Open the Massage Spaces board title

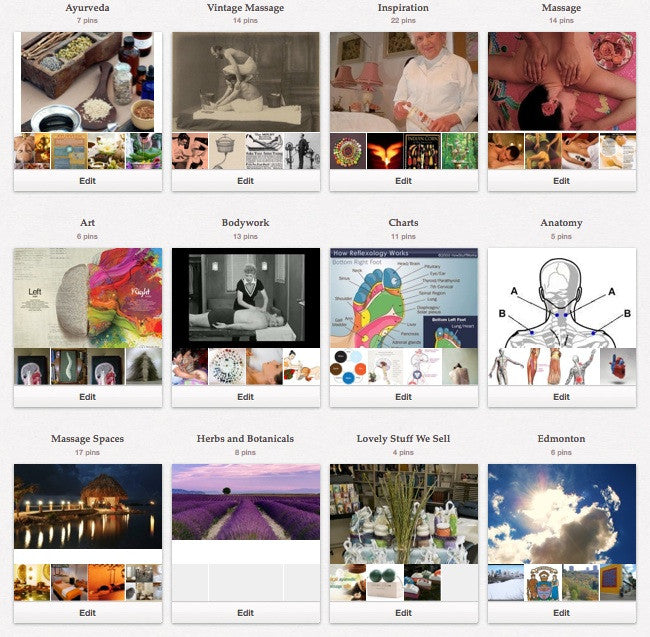(x=87, y=438)
